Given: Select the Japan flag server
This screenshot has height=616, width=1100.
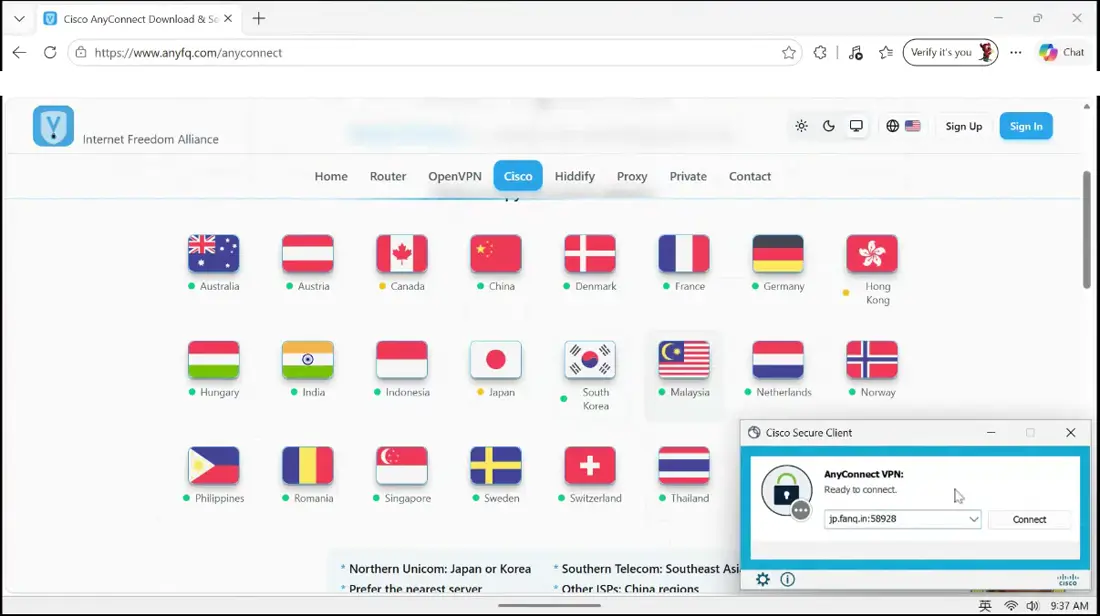Looking at the screenshot, I should [x=496, y=359].
